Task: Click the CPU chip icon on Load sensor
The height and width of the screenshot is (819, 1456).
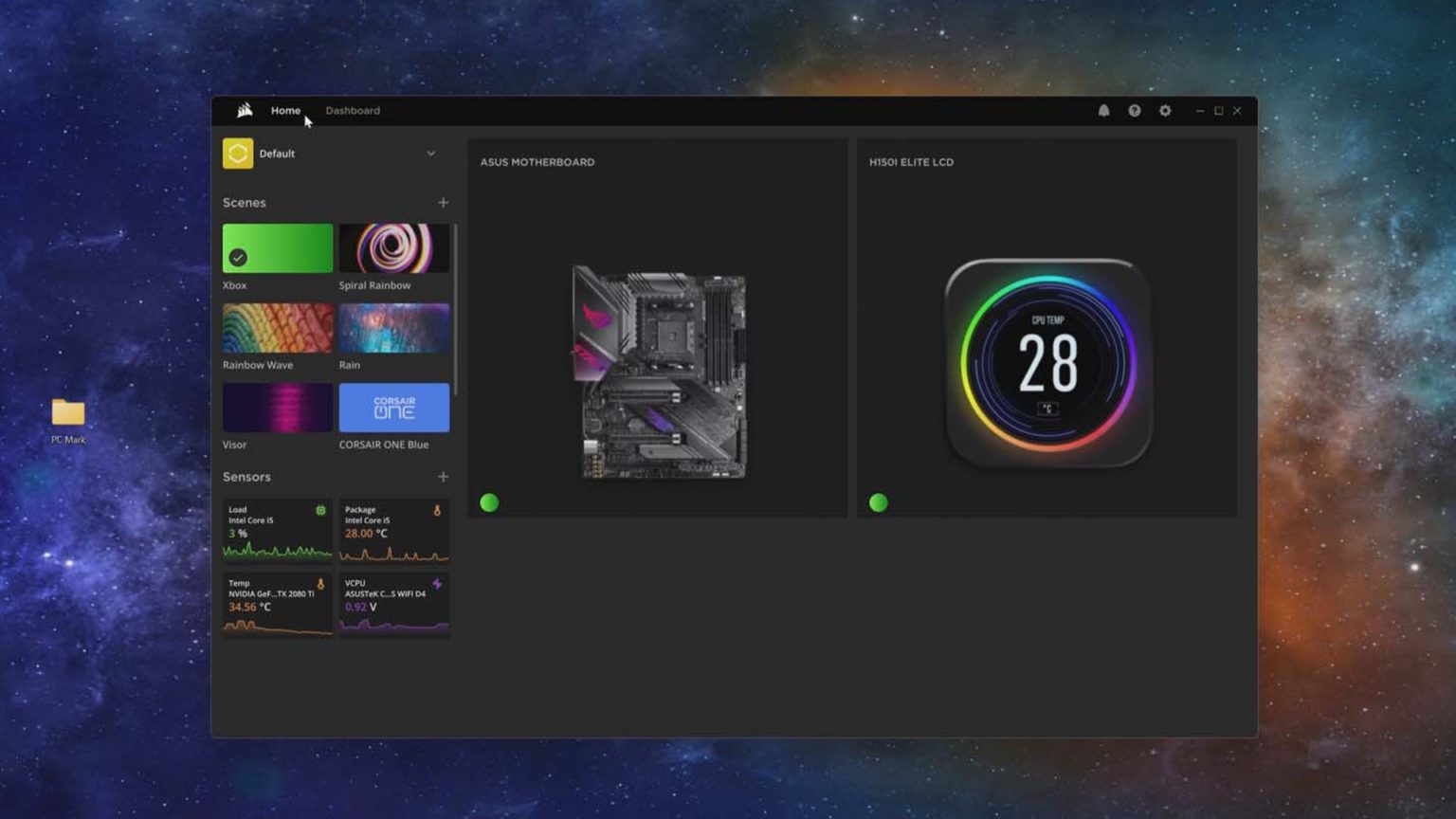Action: pyautogui.click(x=320, y=510)
